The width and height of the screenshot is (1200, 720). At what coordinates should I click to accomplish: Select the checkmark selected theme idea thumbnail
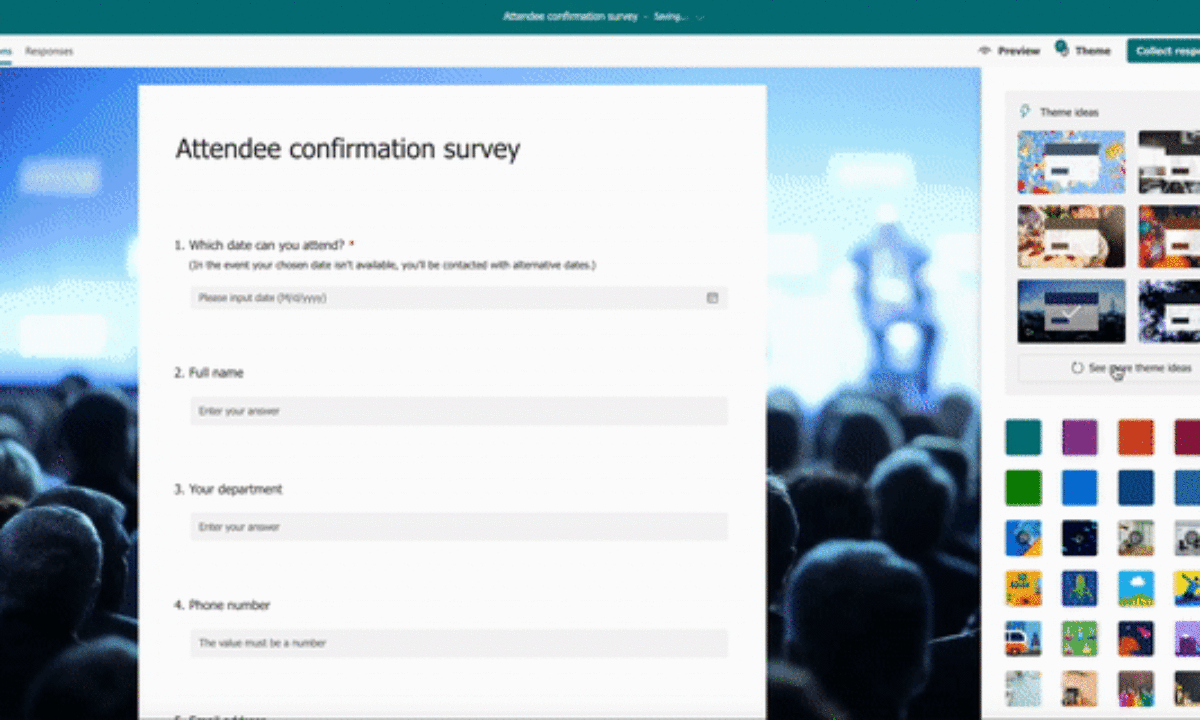click(1071, 311)
